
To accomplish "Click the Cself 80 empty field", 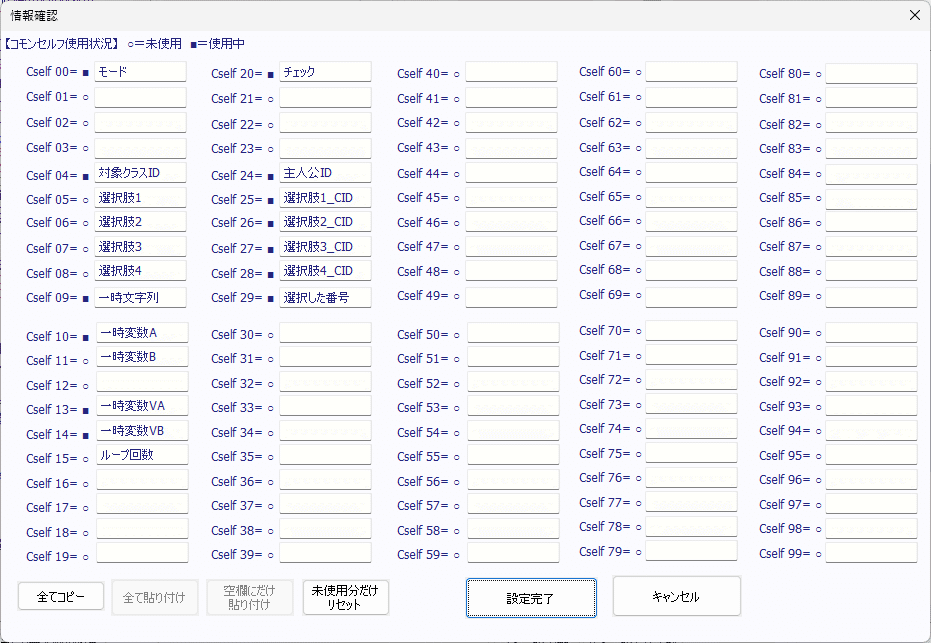I will 871,74.
